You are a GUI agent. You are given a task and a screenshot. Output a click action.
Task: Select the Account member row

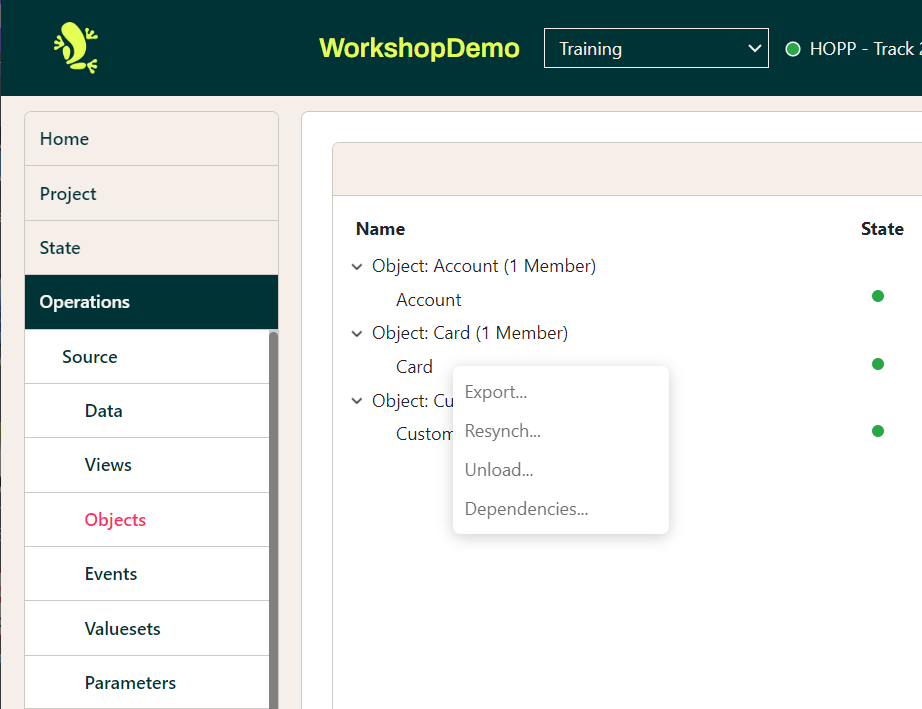[x=428, y=299]
